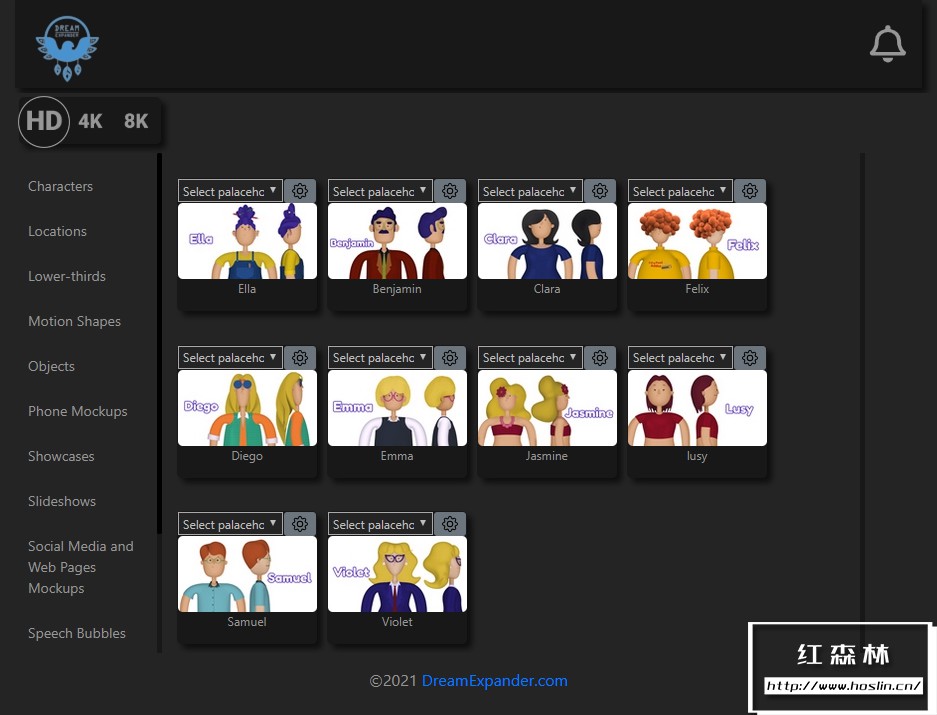Open the Characters category

pyautogui.click(x=60, y=187)
